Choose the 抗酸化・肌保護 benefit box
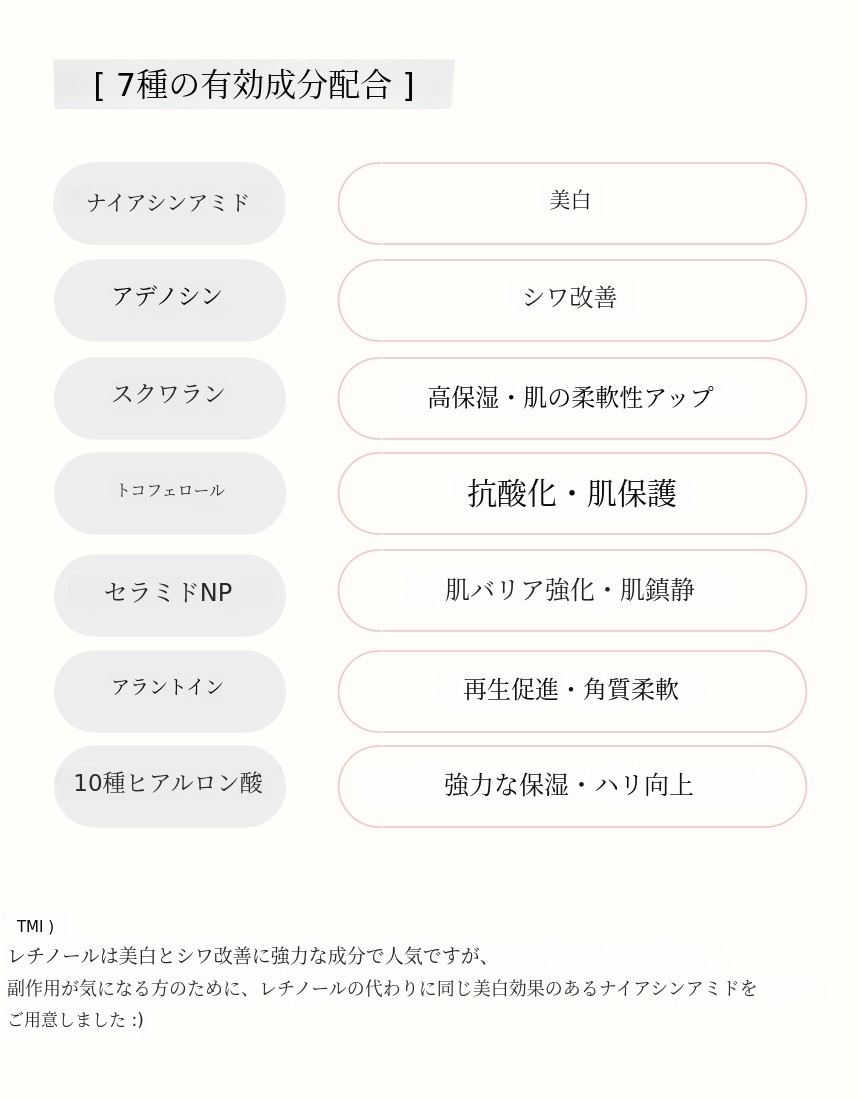Image resolution: width=860 pixels, height=1100 pixels. (571, 493)
